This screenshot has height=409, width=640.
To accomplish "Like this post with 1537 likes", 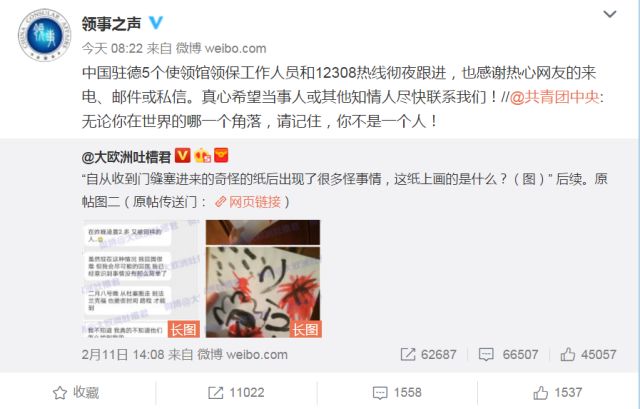I will [558, 393].
